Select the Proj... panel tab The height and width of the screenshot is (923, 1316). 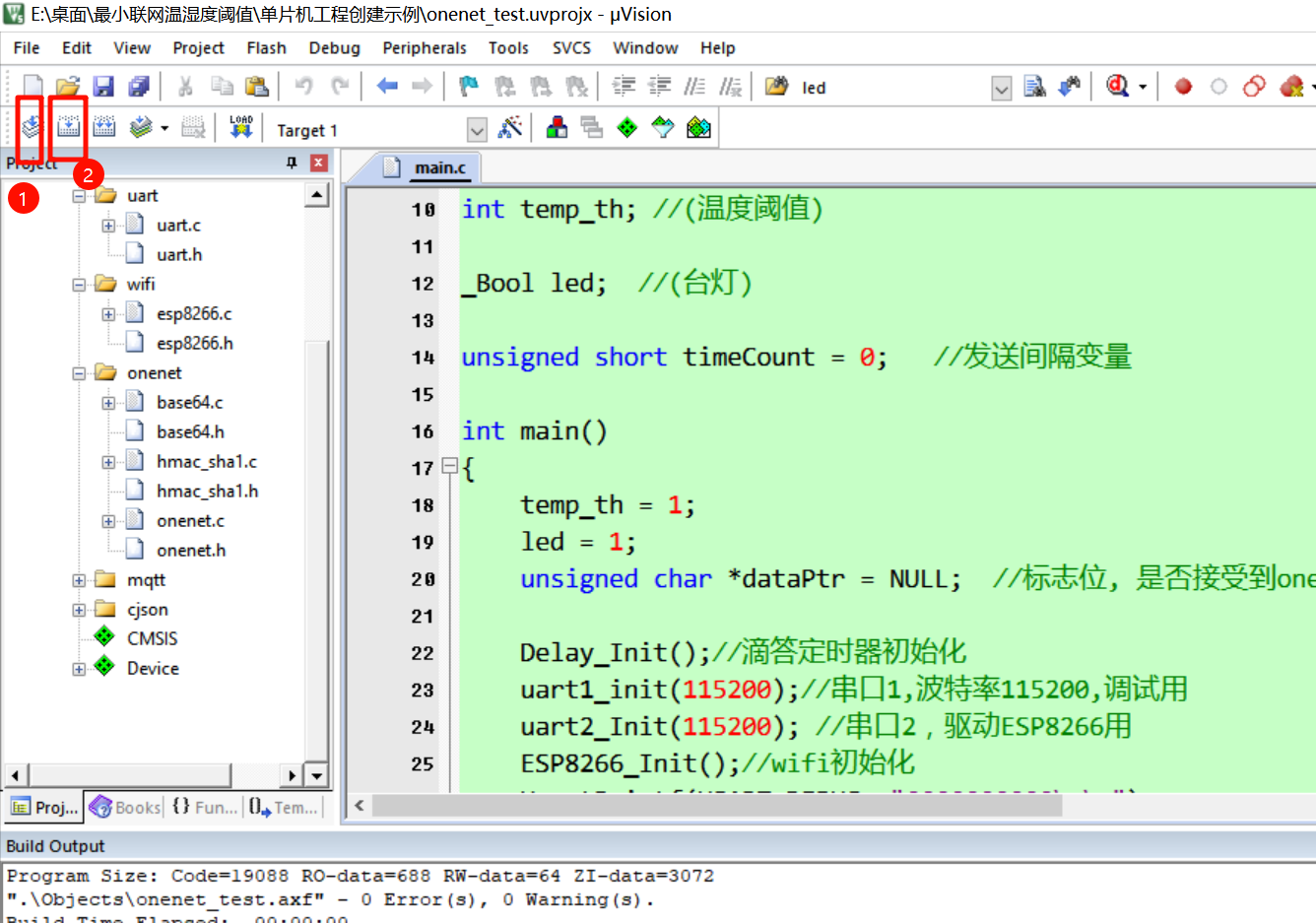pos(44,807)
